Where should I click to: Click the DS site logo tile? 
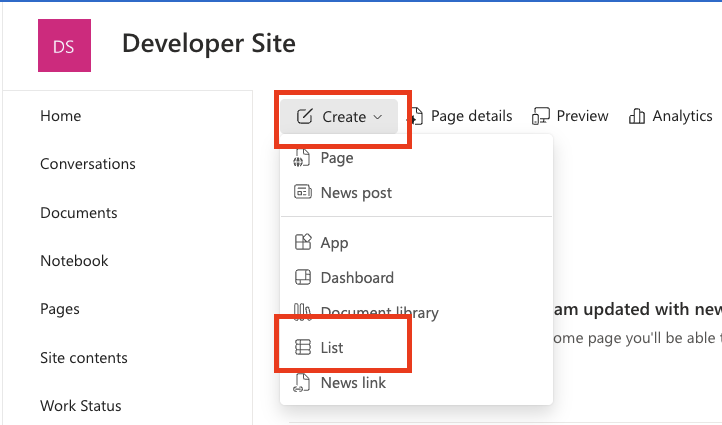(64, 46)
